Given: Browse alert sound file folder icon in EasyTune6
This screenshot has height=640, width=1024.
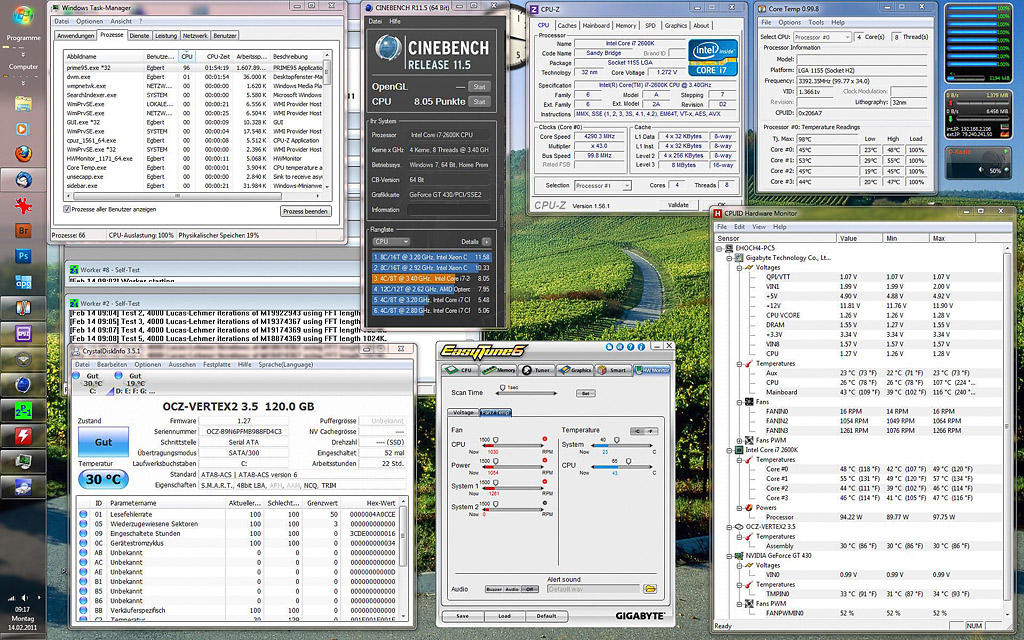Looking at the screenshot, I should pyautogui.click(x=648, y=589).
